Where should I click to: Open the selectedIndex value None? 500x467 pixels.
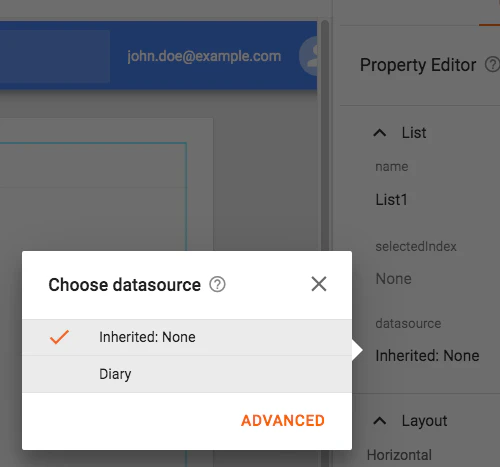tap(393, 279)
